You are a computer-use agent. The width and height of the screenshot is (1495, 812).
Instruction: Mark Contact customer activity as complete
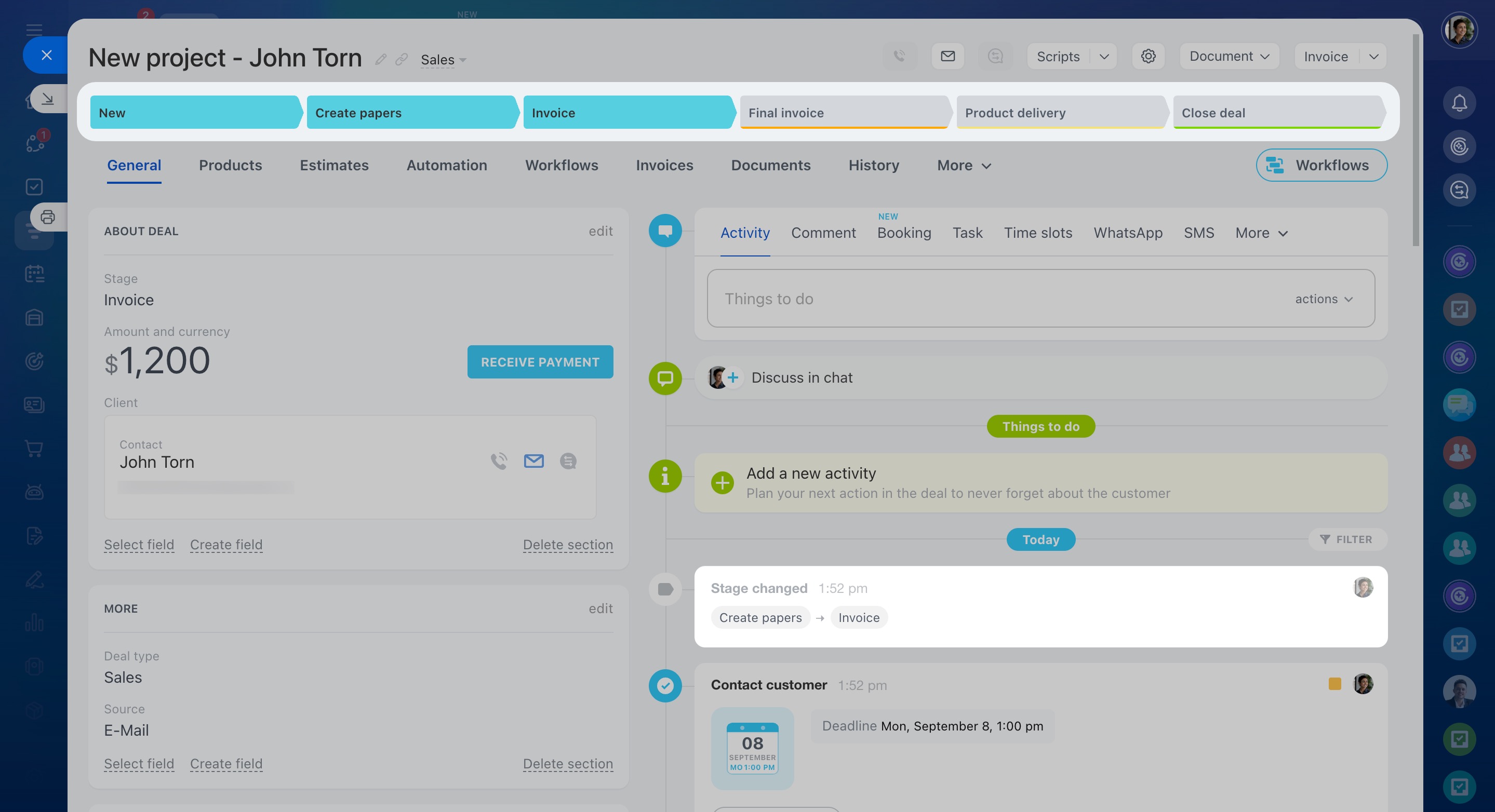click(x=665, y=685)
